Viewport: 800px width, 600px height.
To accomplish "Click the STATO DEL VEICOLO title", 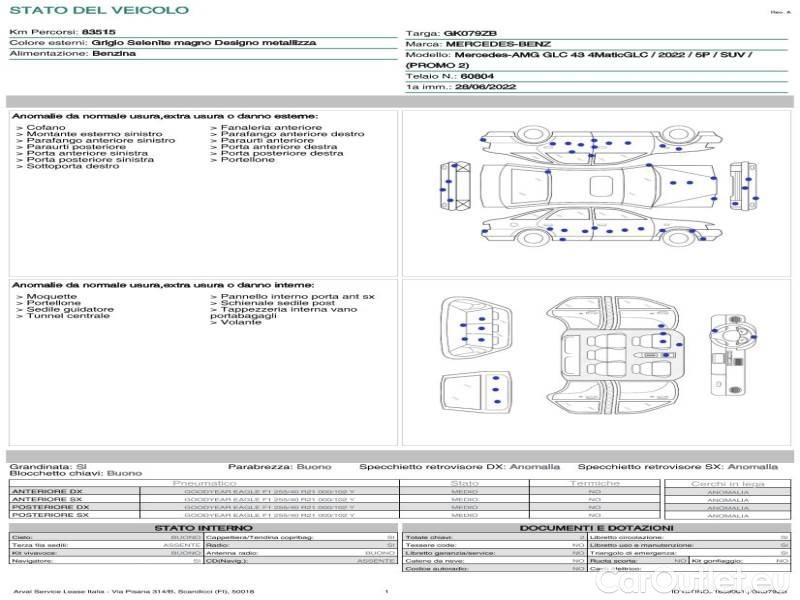I will [x=99, y=10].
